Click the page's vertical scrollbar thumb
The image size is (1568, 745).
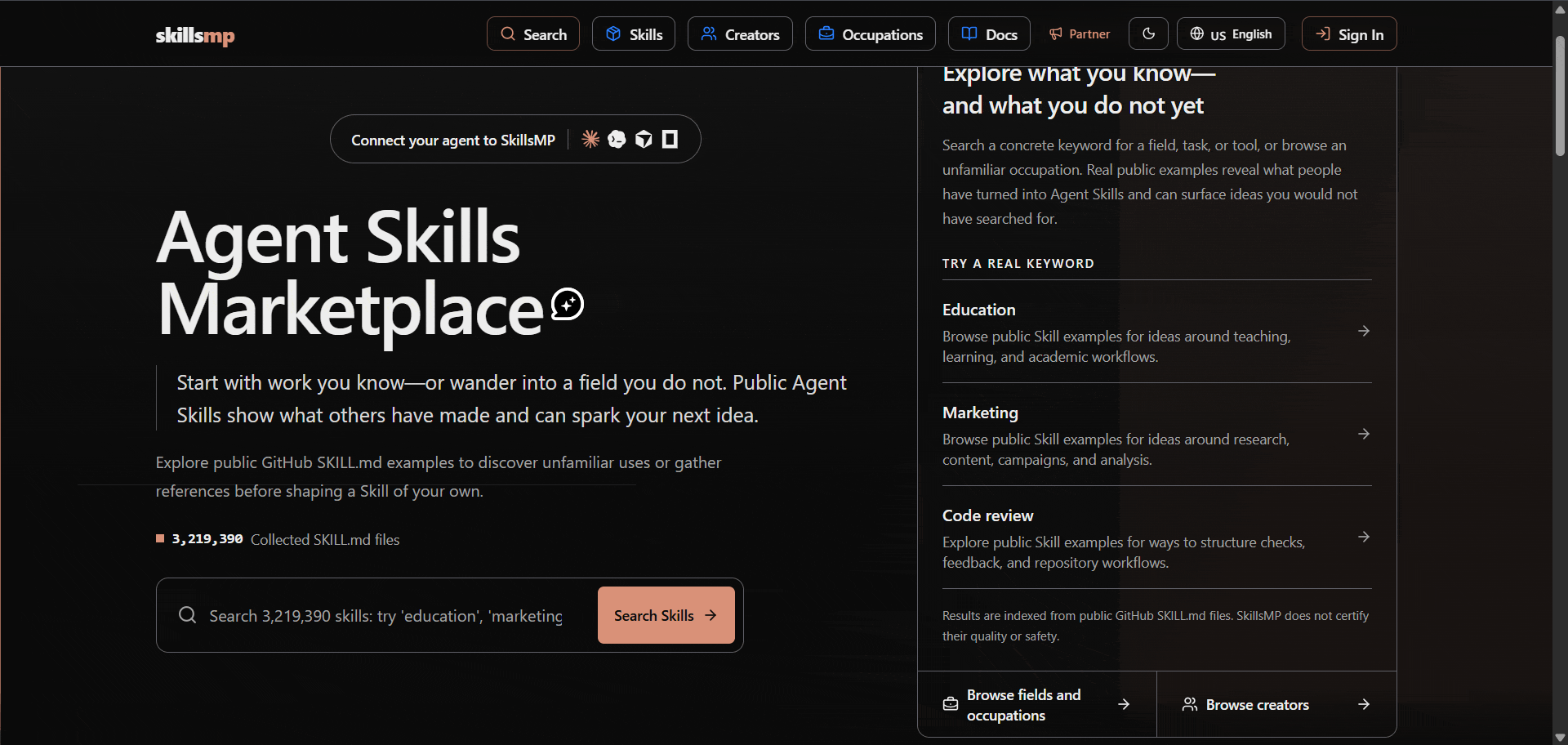1560,96
